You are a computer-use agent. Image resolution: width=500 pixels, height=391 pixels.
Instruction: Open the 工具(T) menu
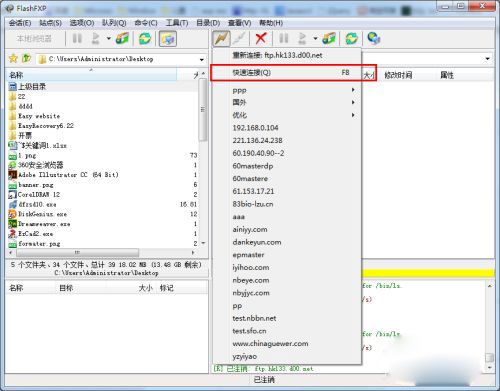(177, 23)
